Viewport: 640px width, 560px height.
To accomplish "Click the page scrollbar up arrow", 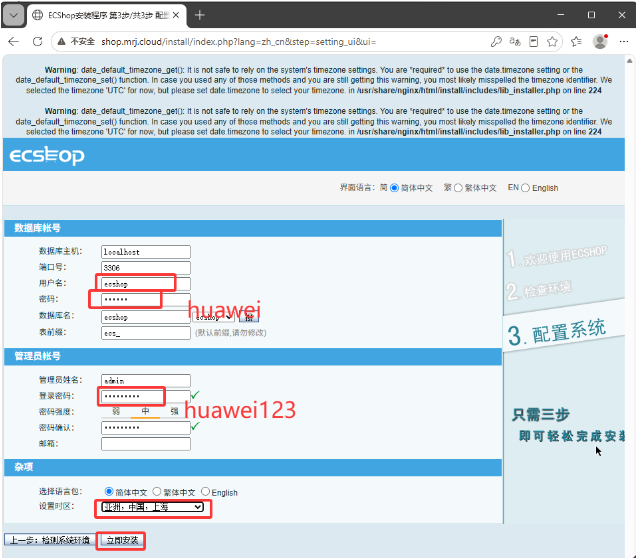I will [x=630, y=61].
